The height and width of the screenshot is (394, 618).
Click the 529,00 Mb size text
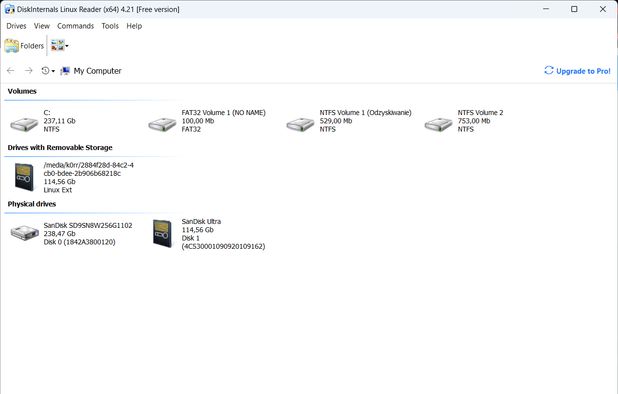(336, 121)
